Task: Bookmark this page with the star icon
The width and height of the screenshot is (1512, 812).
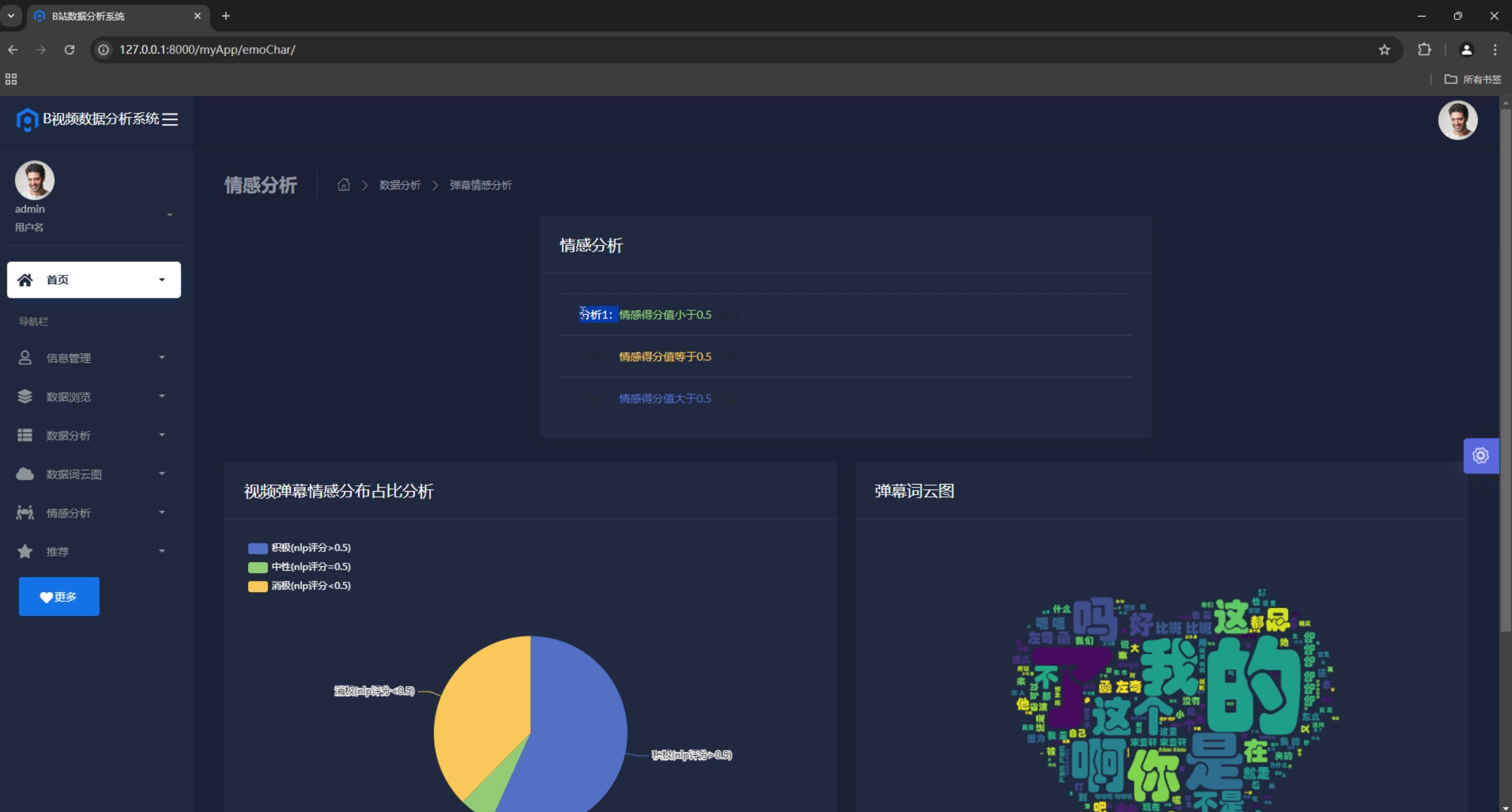Action: click(1384, 50)
